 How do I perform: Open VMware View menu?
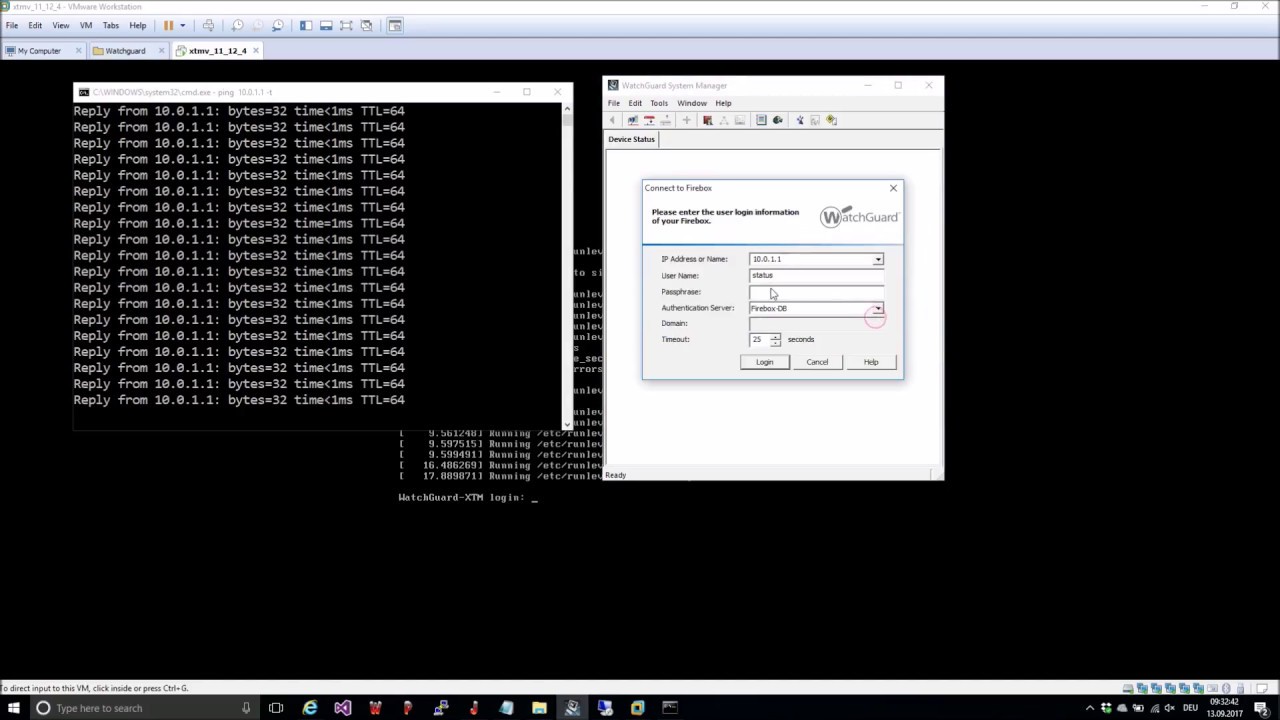60,25
